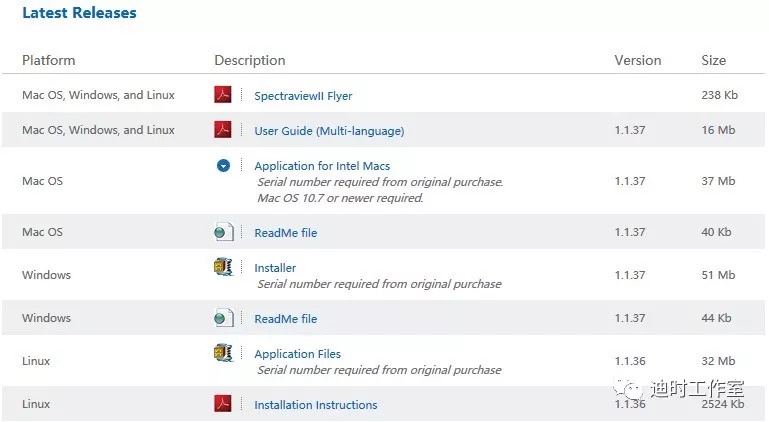
Task: Click the PDF icon beside SpectraviewII Flyer
Action: coord(223,96)
